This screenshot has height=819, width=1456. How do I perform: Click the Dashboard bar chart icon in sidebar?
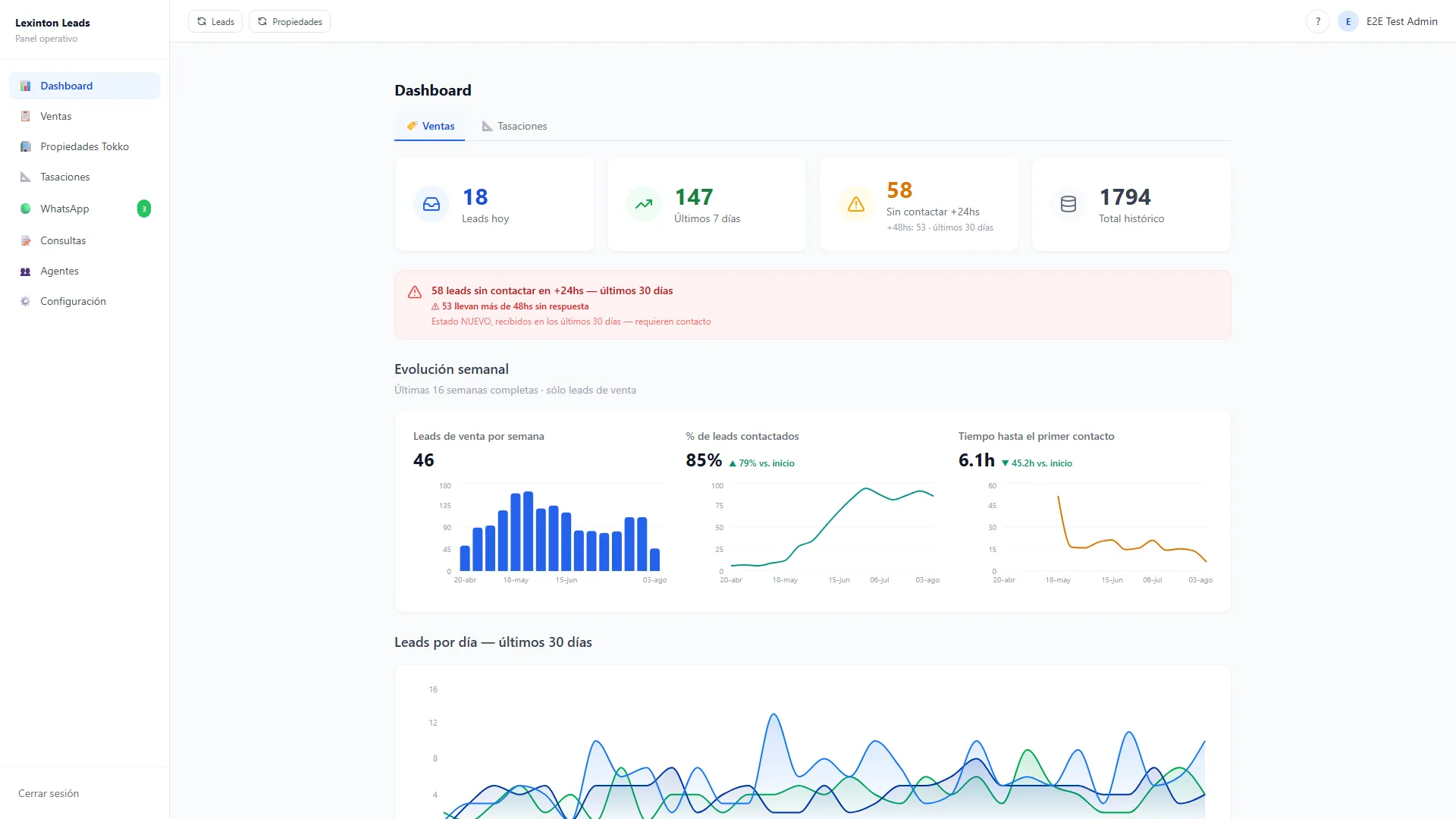click(x=26, y=86)
